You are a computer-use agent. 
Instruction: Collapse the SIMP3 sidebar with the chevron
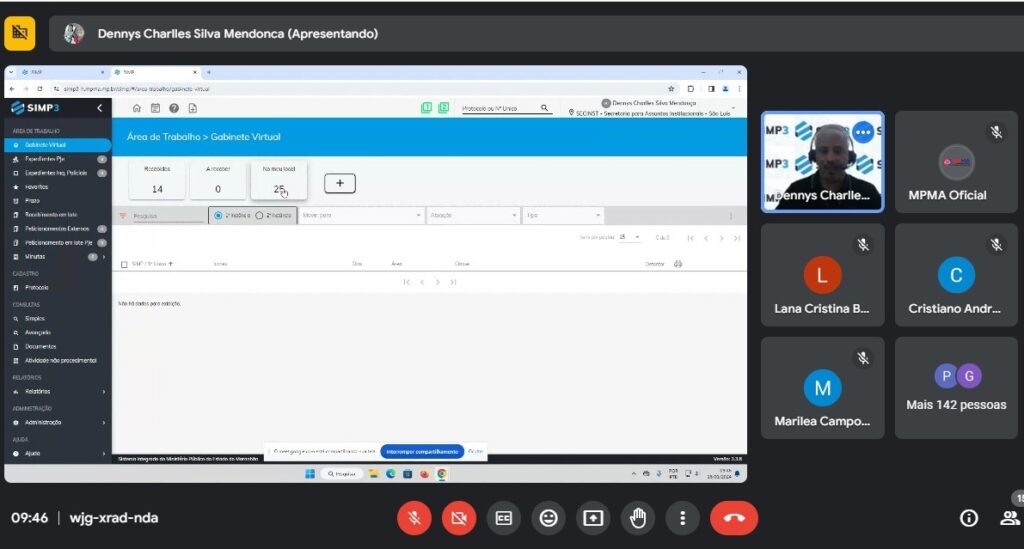pos(99,108)
